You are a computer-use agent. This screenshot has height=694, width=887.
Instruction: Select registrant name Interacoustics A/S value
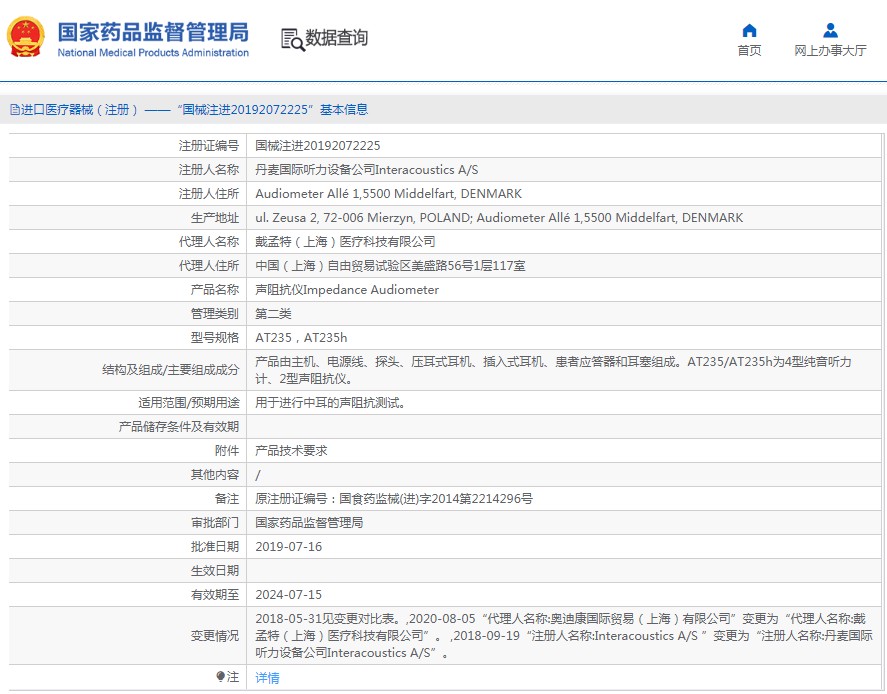(367, 170)
